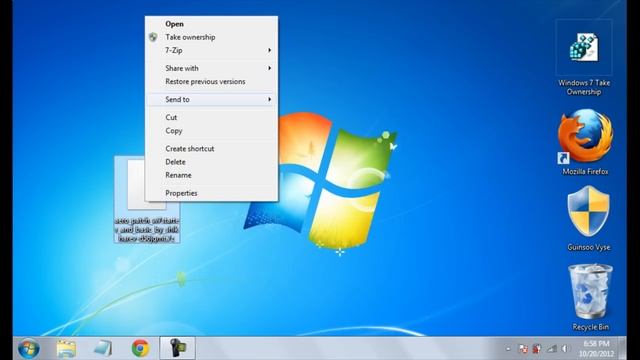
Task: Open Windows Explorer from the taskbar
Action: click(x=66, y=349)
